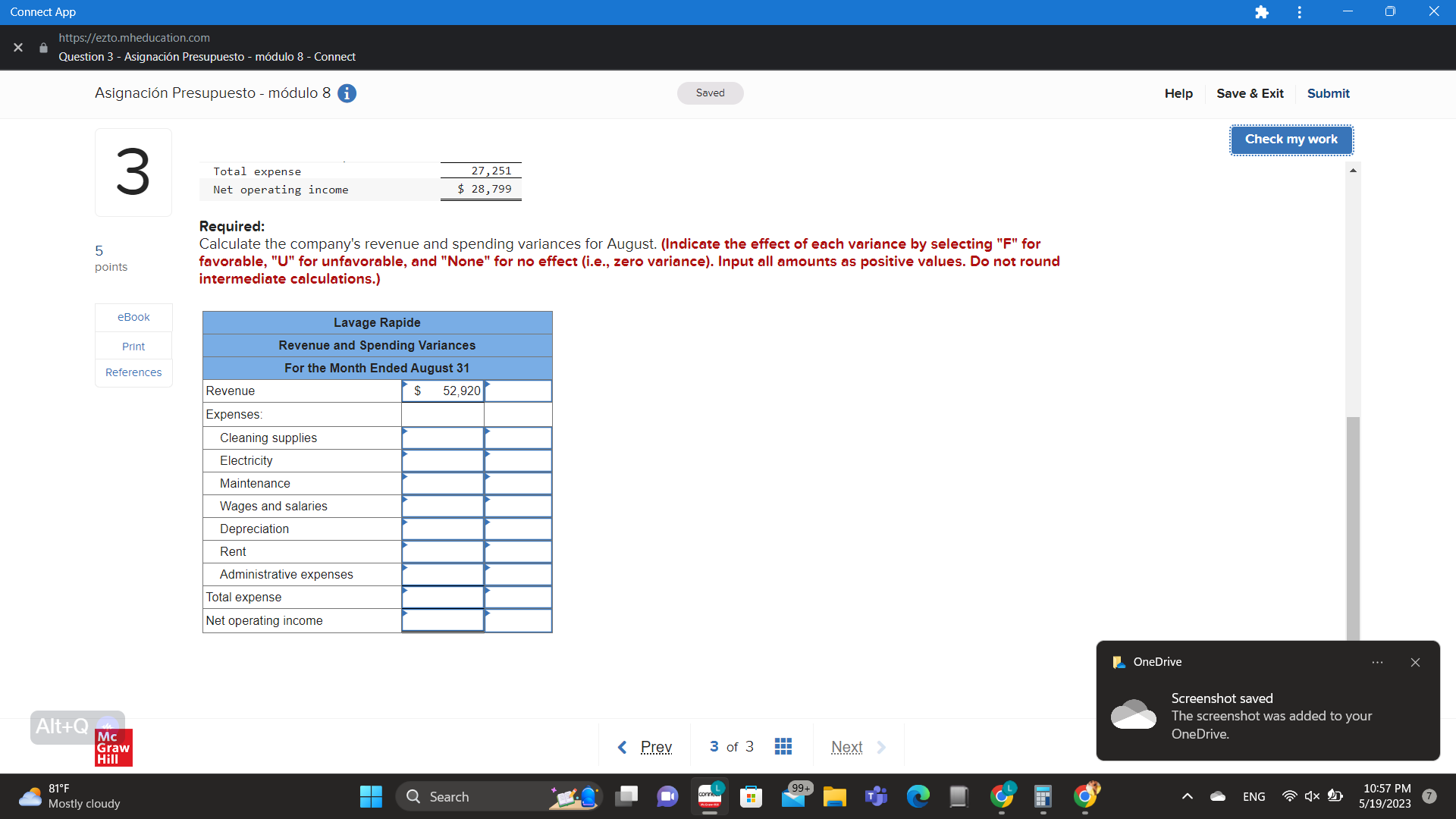Open the question map grid icon
This screenshot has height=819, width=1456.
tap(783, 746)
